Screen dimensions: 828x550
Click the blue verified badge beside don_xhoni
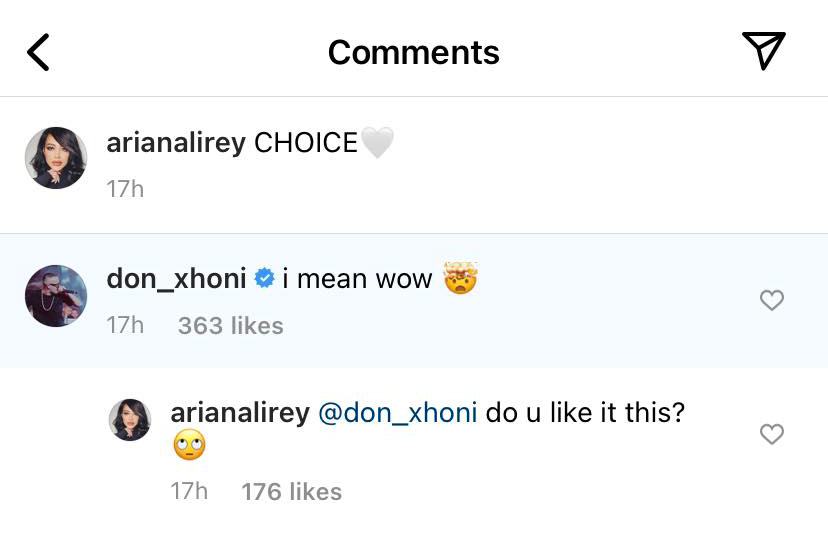(x=264, y=279)
